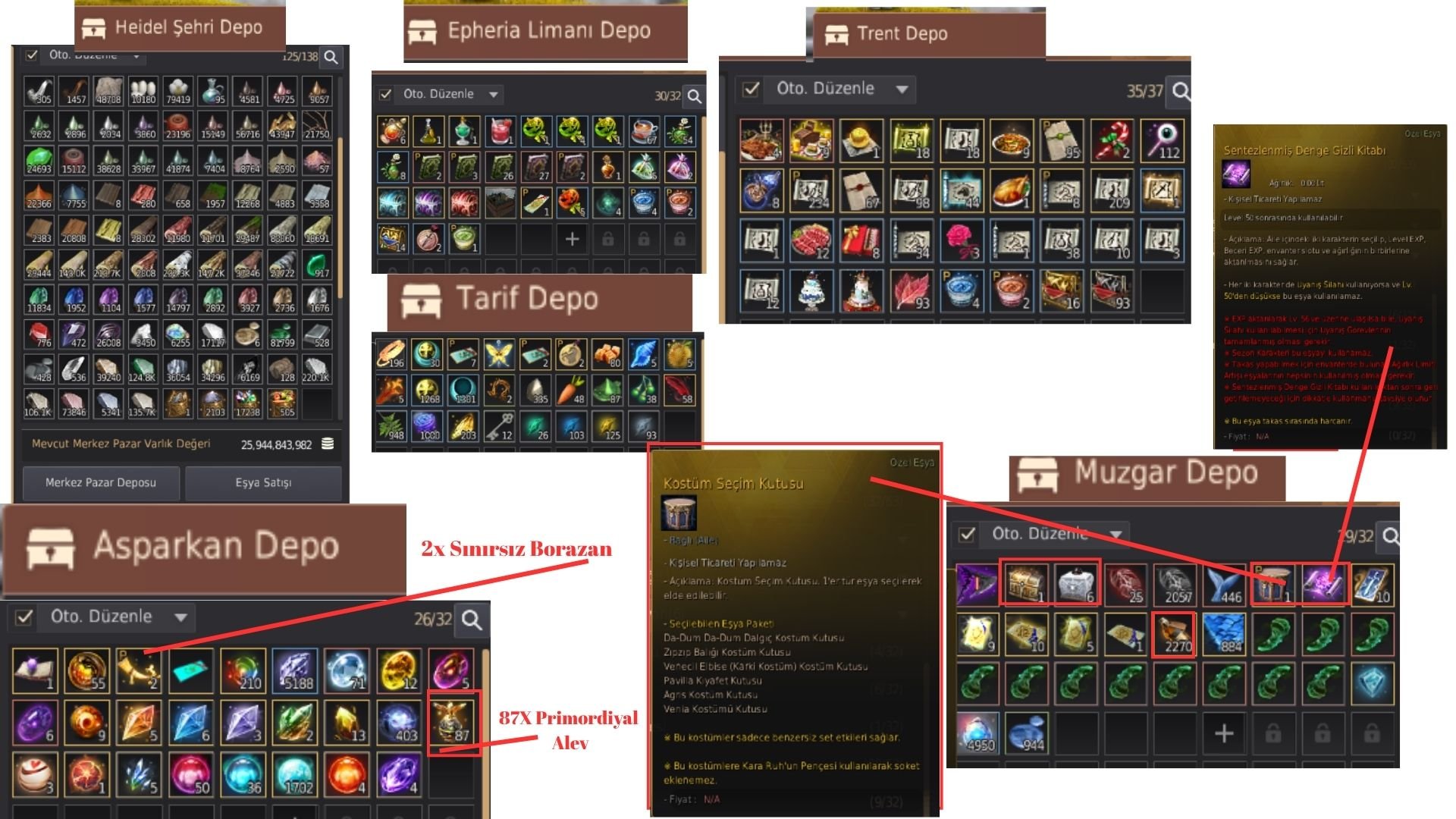Image resolution: width=1456 pixels, height=819 pixels.
Task: Click the silver coin stack icon beside asset value
Action: coord(328,444)
